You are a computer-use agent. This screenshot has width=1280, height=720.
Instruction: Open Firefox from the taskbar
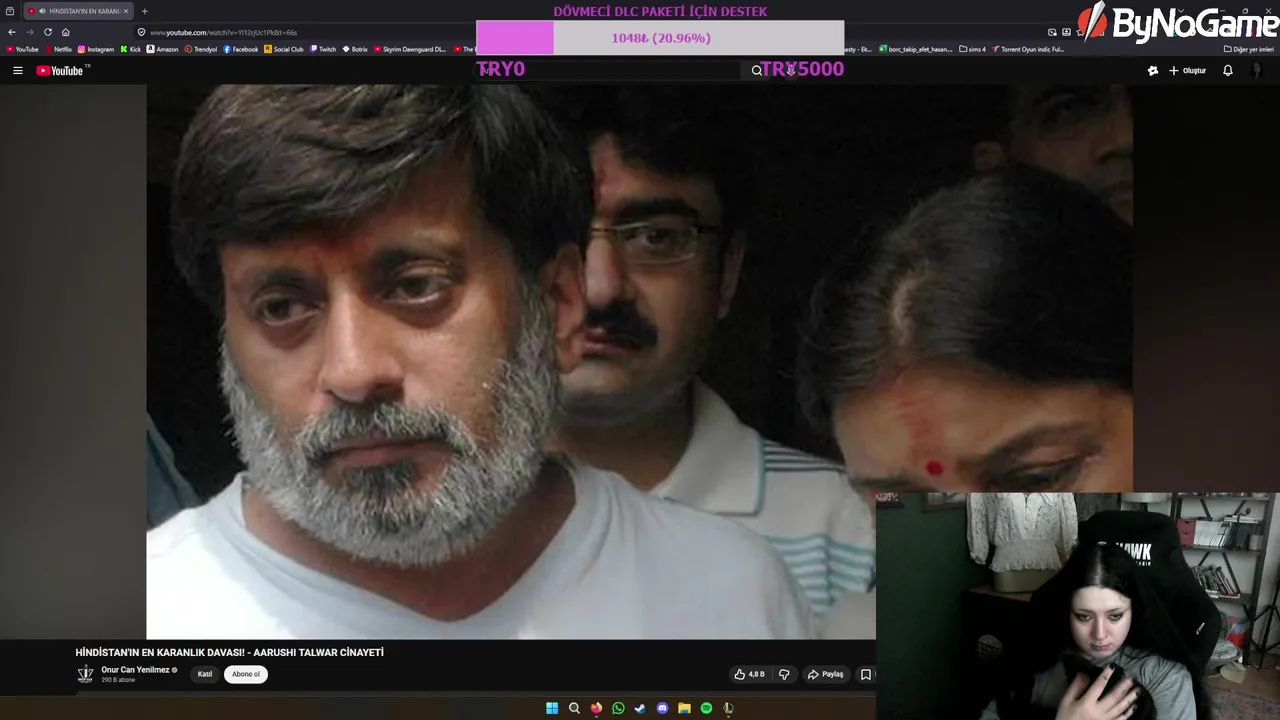(596, 708)
